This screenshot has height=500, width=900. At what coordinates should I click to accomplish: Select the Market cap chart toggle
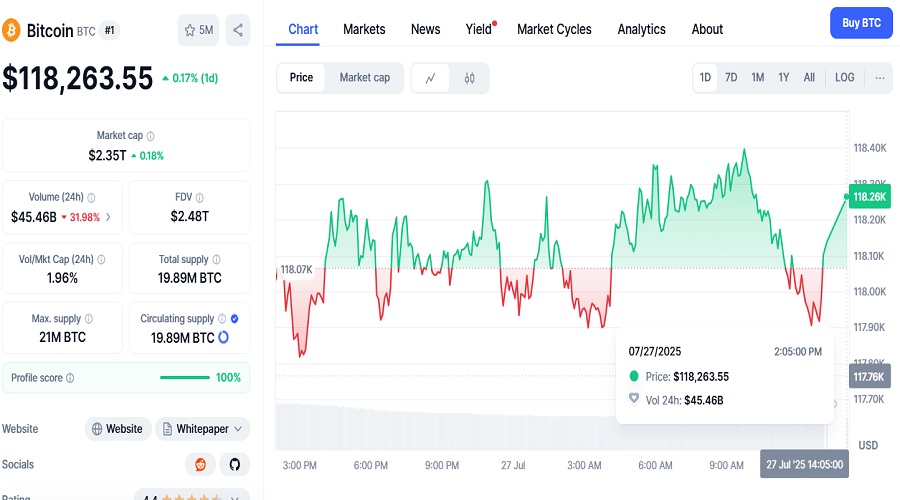364,77
